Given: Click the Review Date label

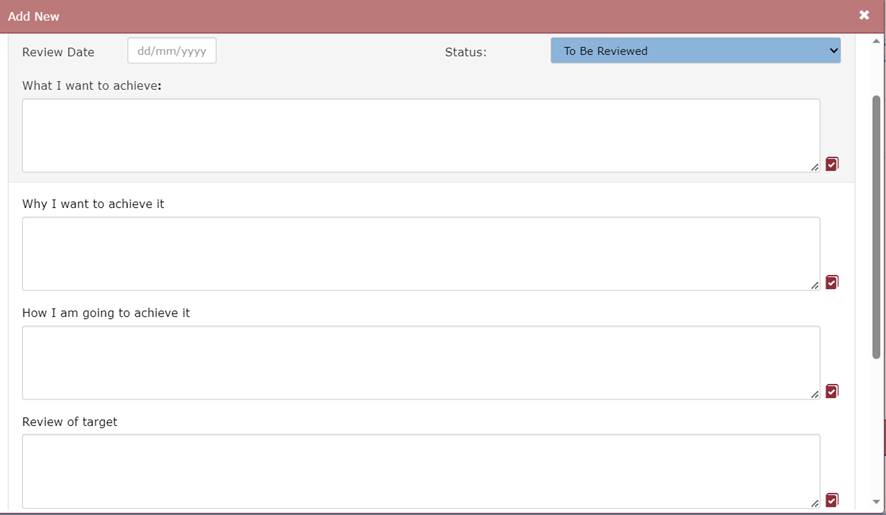Looking at the screenshot, I should pos(58,52).
